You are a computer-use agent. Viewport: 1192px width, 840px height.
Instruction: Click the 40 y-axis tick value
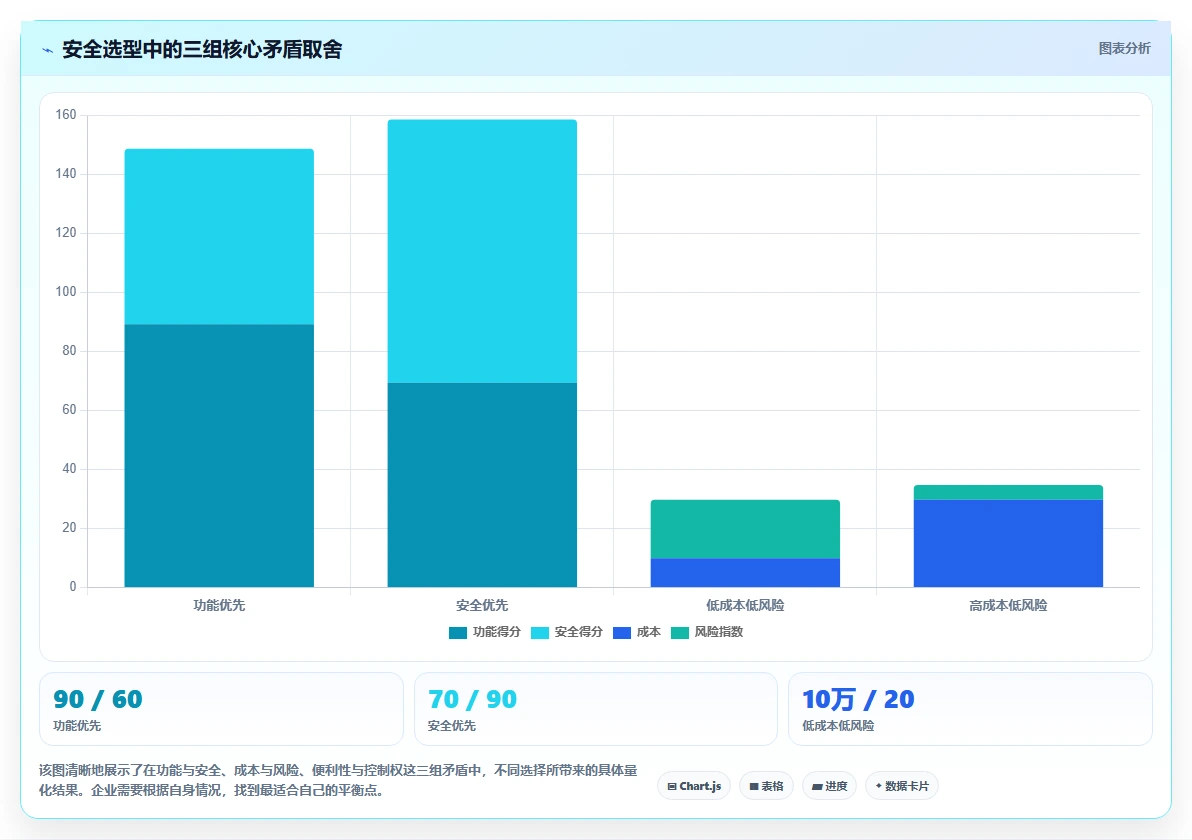69,469
